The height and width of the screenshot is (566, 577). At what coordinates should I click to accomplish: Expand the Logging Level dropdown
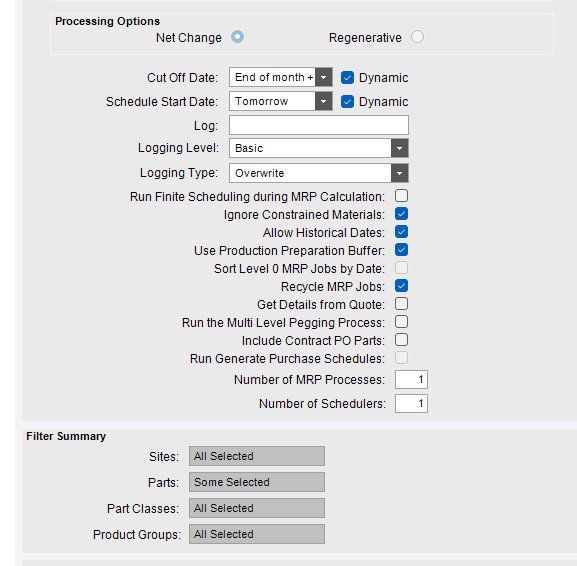click(x=399, y=148)
